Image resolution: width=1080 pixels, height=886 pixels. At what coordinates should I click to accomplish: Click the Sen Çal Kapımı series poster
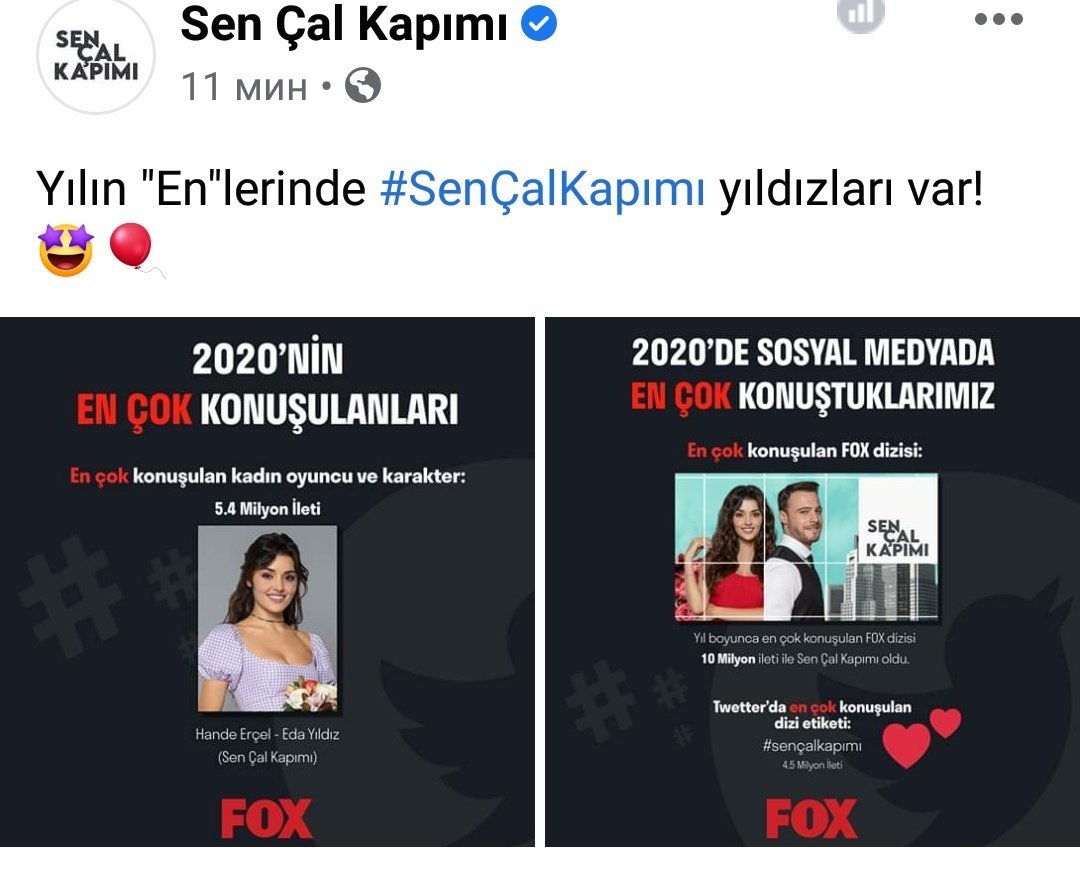pyautogui.click(x=806, y=547)
